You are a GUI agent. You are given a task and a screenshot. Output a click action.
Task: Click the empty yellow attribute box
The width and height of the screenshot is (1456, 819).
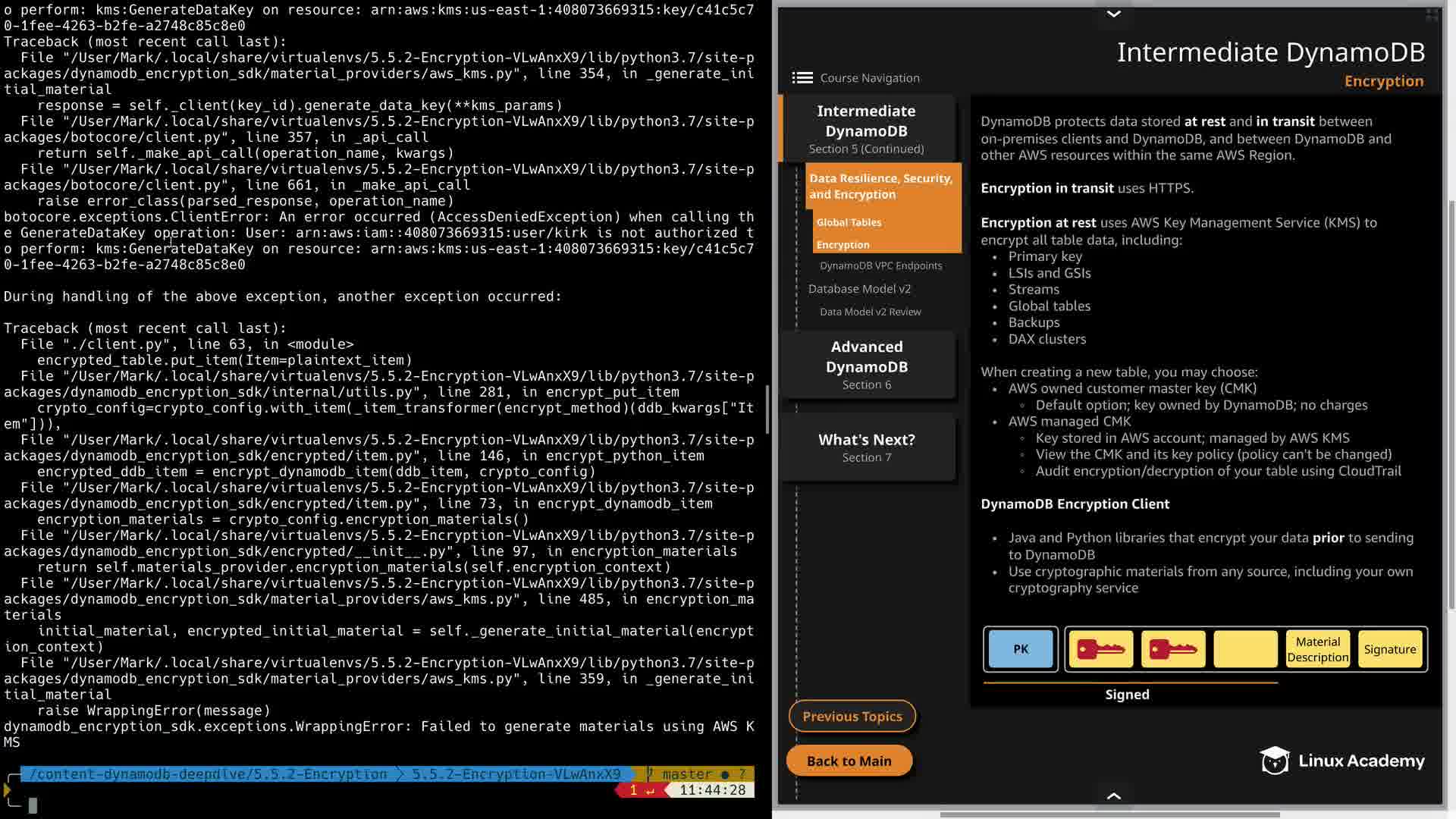click(1245, 649)
